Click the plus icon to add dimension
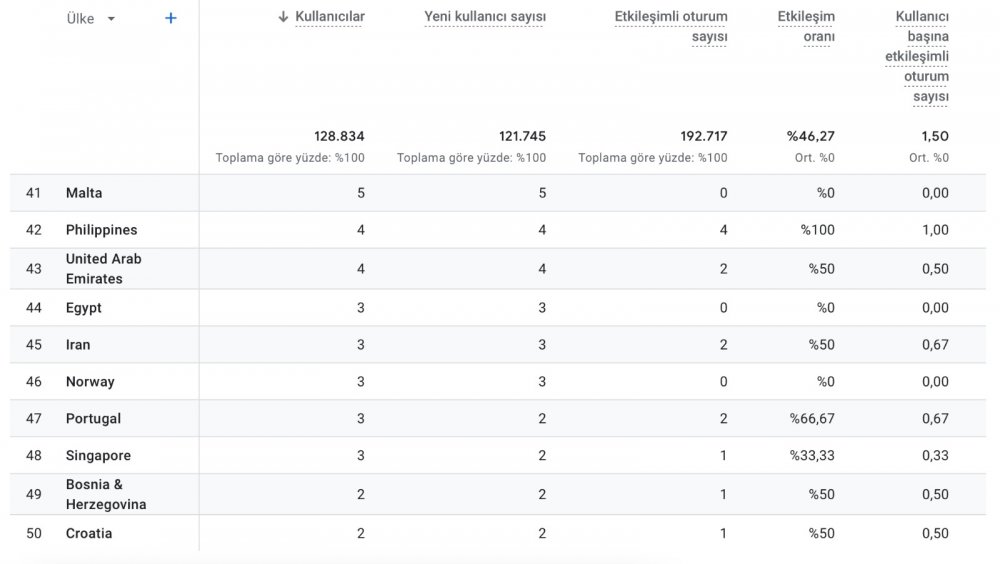This screenshot has width=1000, height=564. 171,18
